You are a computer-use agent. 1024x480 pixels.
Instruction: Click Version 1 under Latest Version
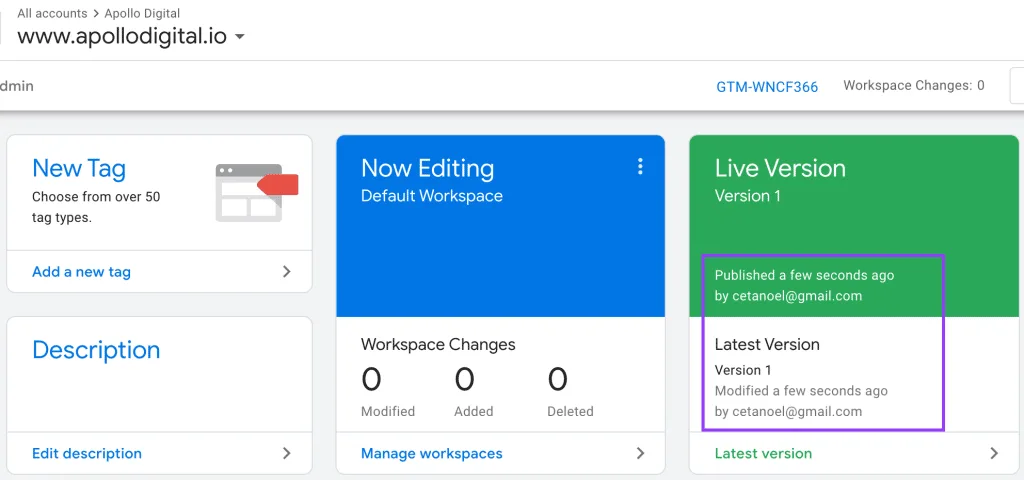(743, 370)
